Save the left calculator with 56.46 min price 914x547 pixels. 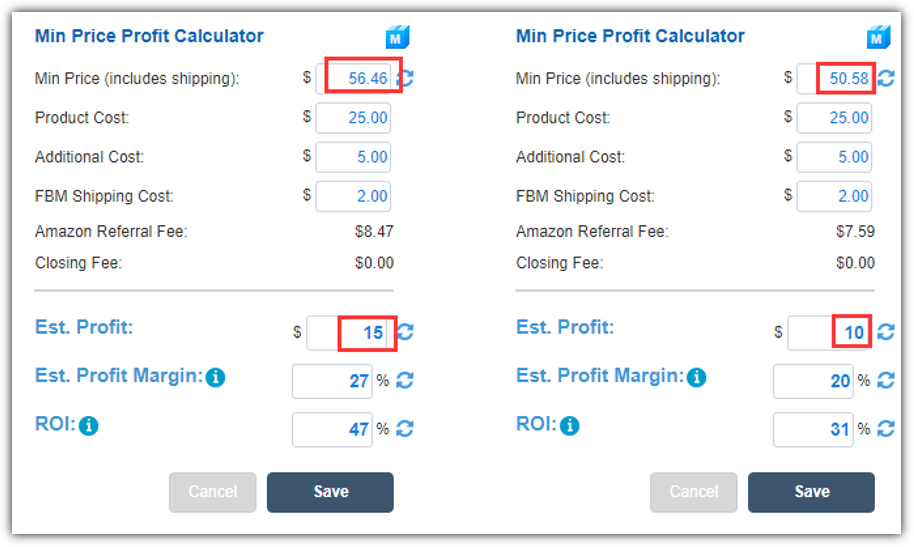[331, 492]
